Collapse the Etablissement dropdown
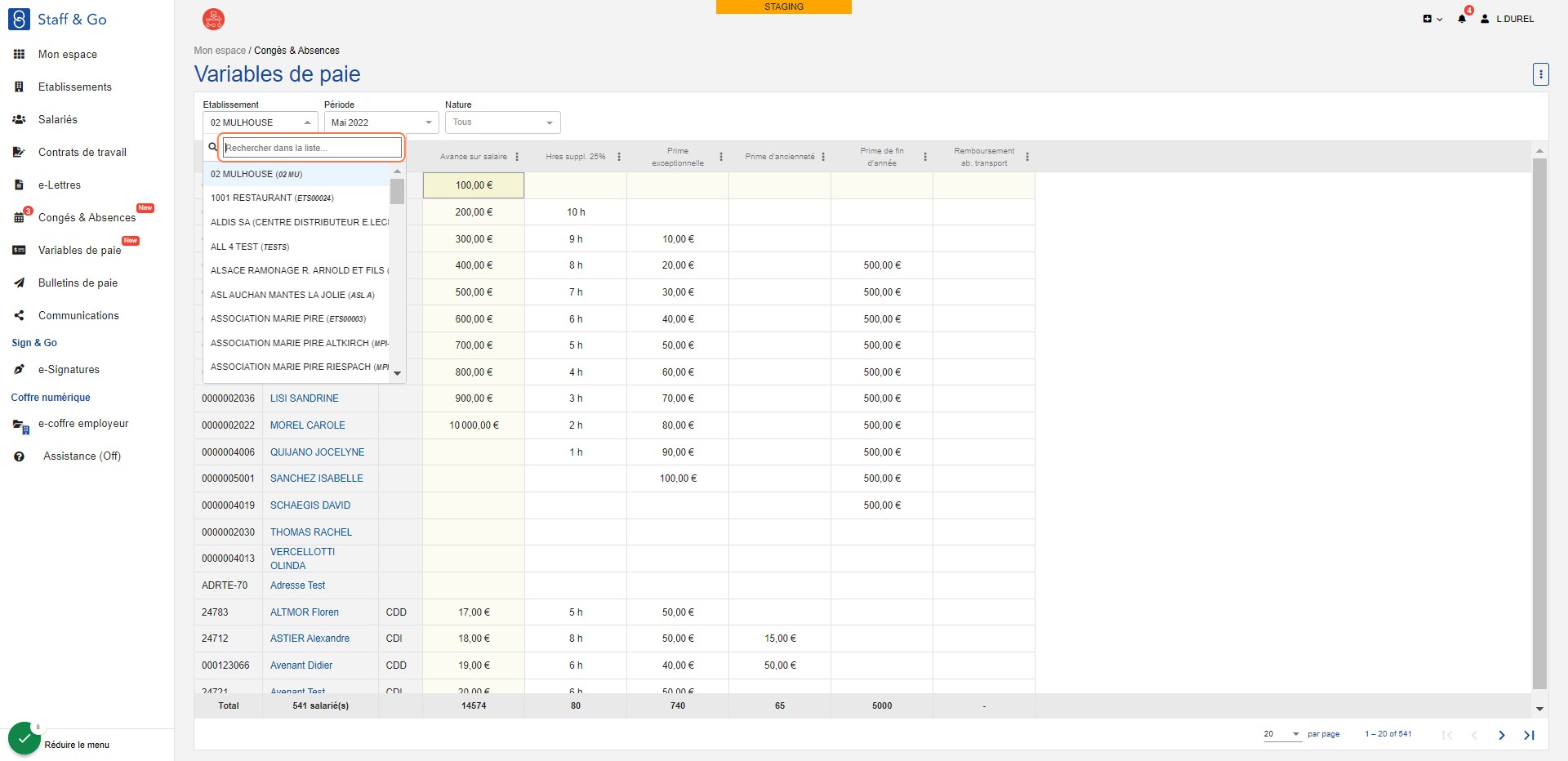Image resolution: width=1568 pixels, height=761 pixels. click(x=307, y=122)
